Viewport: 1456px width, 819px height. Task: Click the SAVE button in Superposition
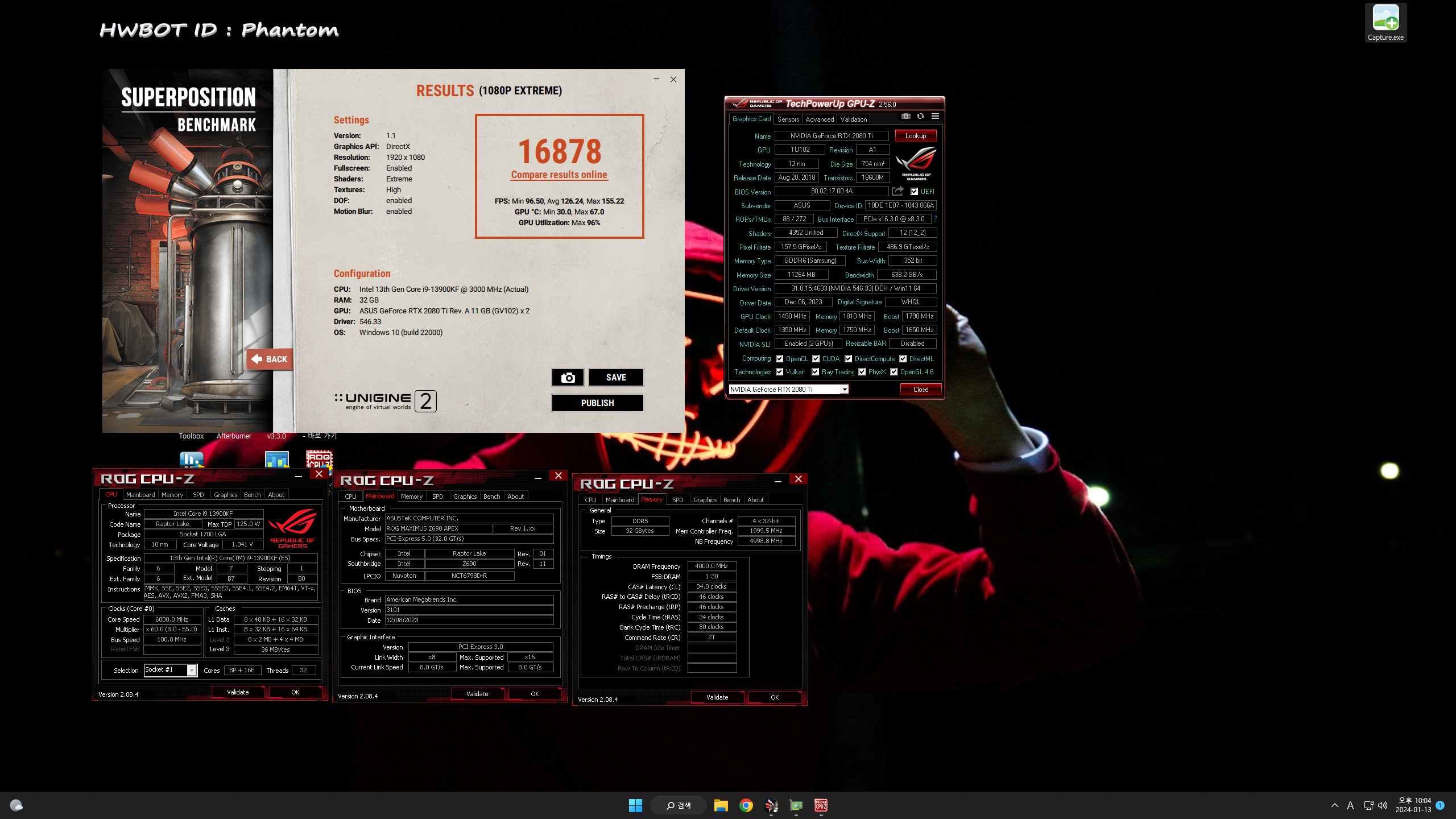pyautogui.click(x=616, y=378)
